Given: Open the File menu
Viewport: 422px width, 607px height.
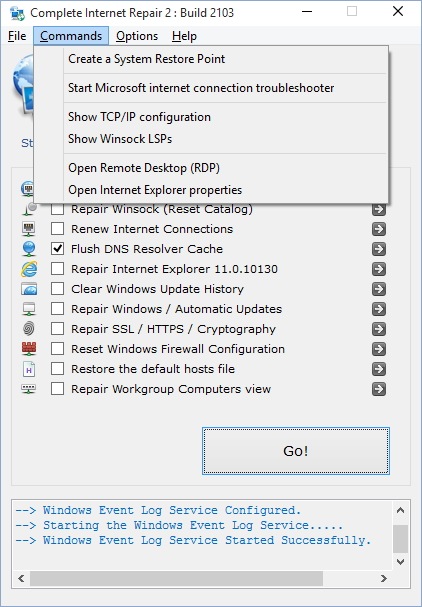Looking at the screenshot, I should 17,36.
